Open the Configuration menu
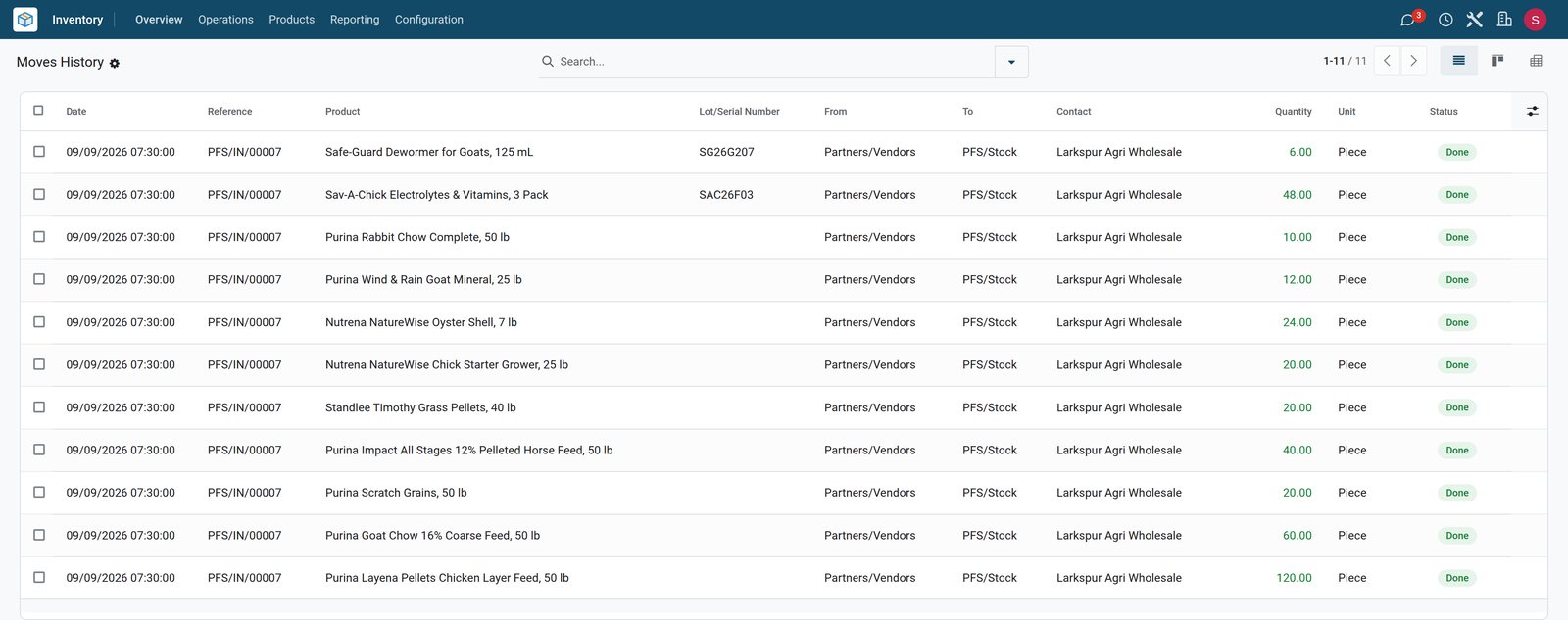This screenshot has width=1568, height=620. 429,20
